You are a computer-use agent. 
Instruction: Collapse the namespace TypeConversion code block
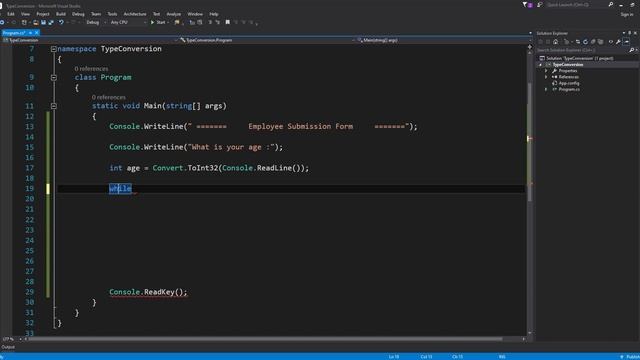[x=53, y=49]
